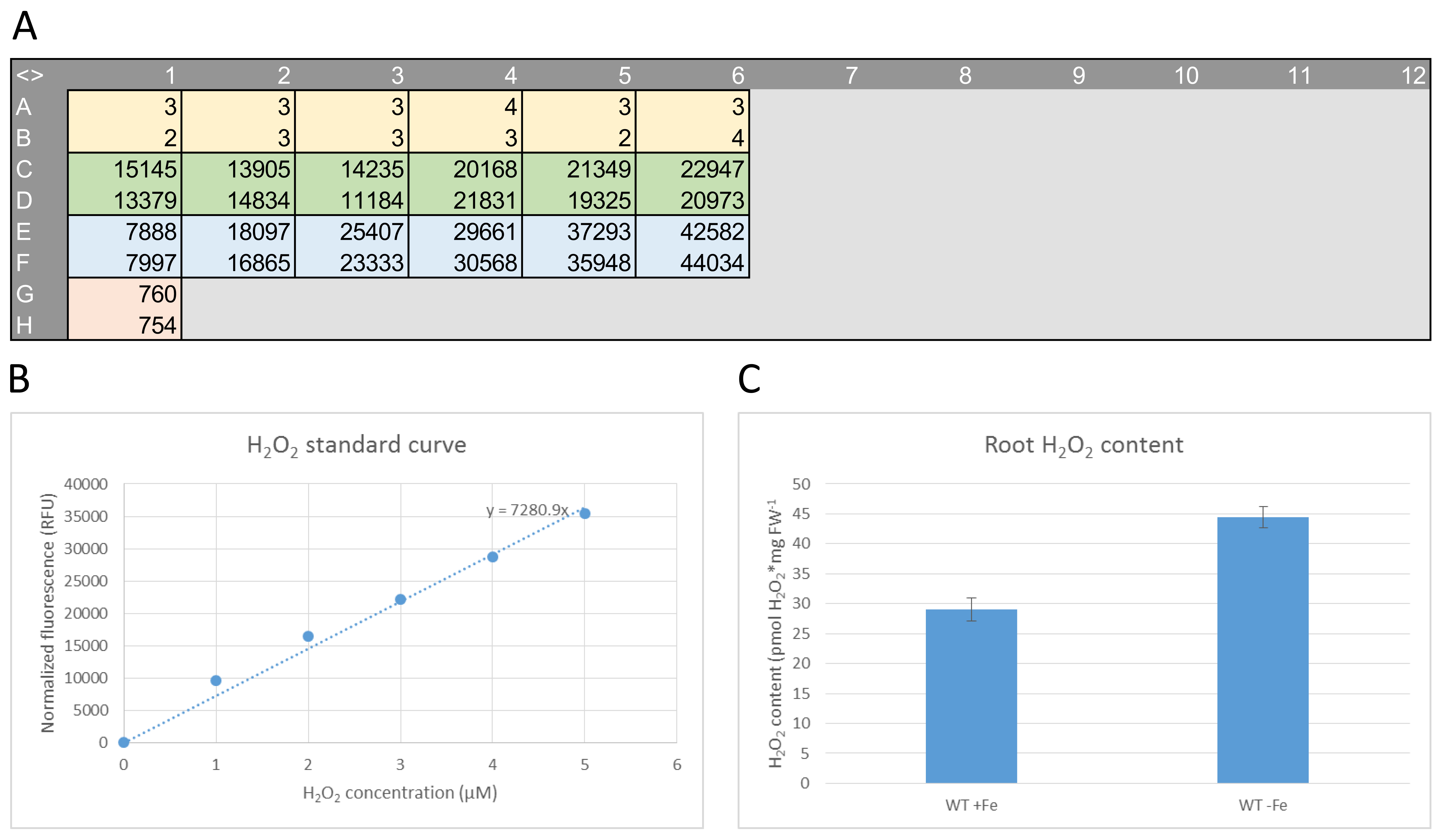The width and height of the screenshot is (1448, 840).
Task: Click the 40000 label on the fluorescence axis
Action: point(86,484)
